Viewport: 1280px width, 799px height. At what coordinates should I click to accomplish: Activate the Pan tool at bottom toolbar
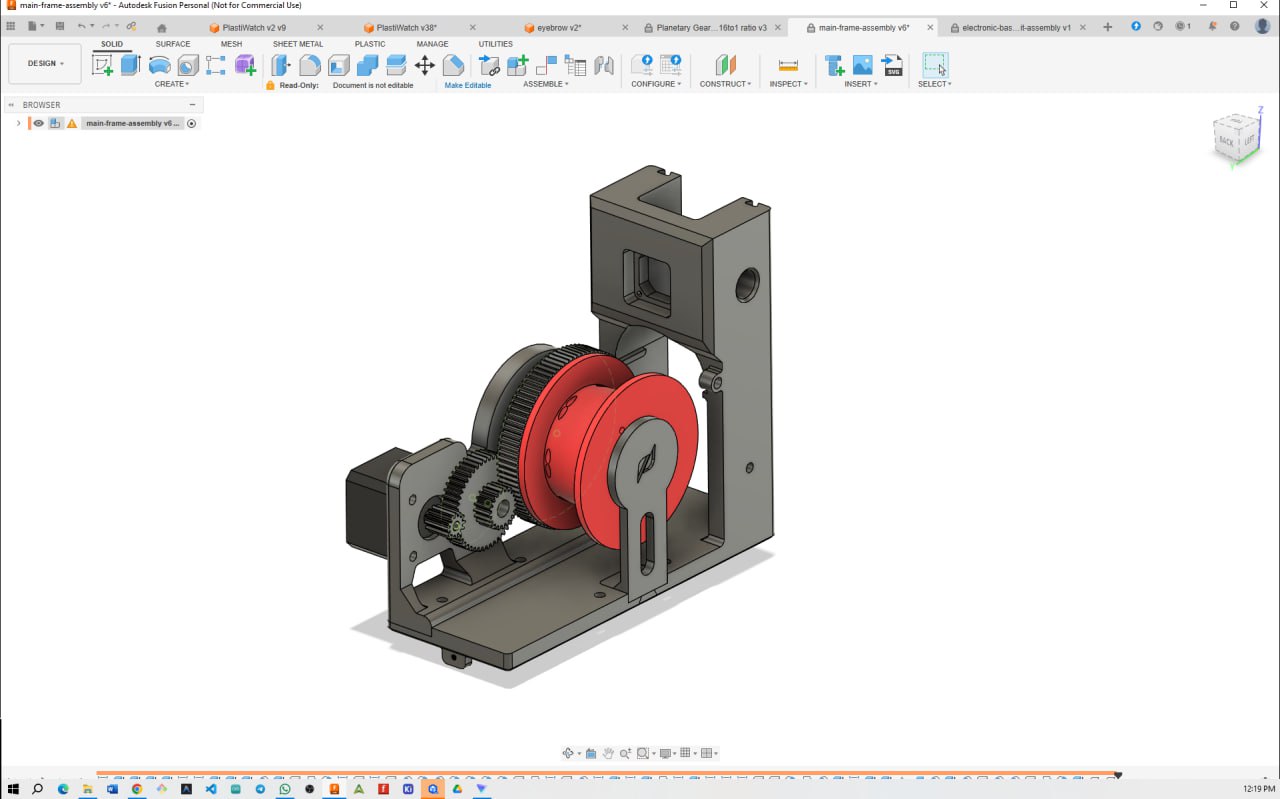608,752
